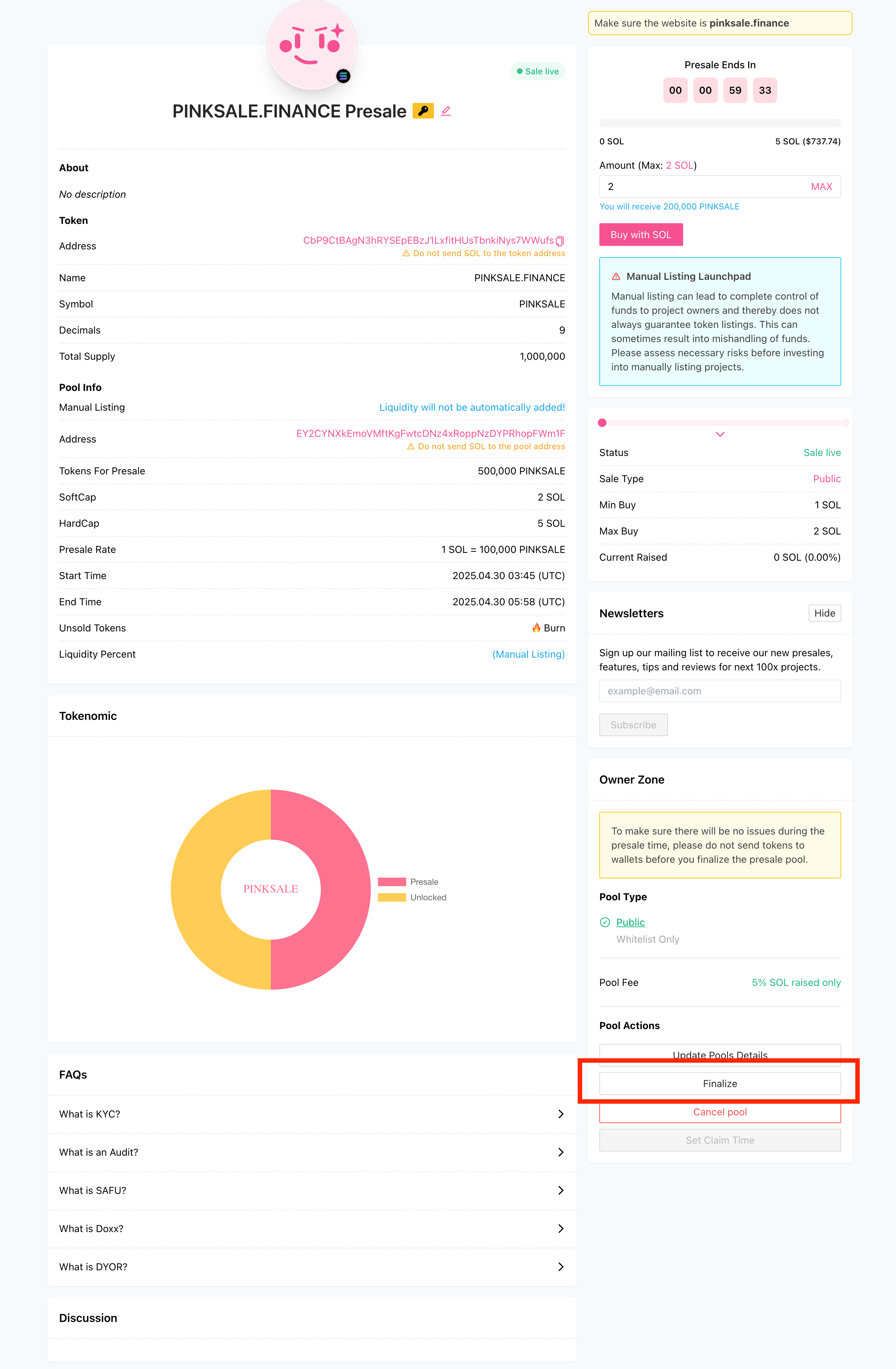Image resolution: width=896 pixels, height=1369 pixels.
Task: Click 'Liquidity will not be automatically added!' text
Action: [472, 407]
